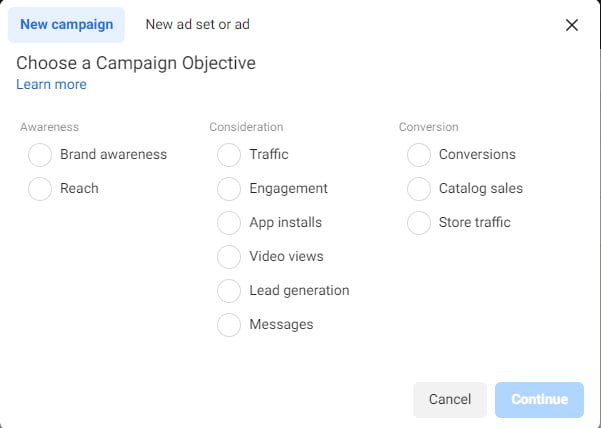The height and width of the screenshot is (428, 601).
Task: Select the Store traffic objective
Action: point(419,223)
